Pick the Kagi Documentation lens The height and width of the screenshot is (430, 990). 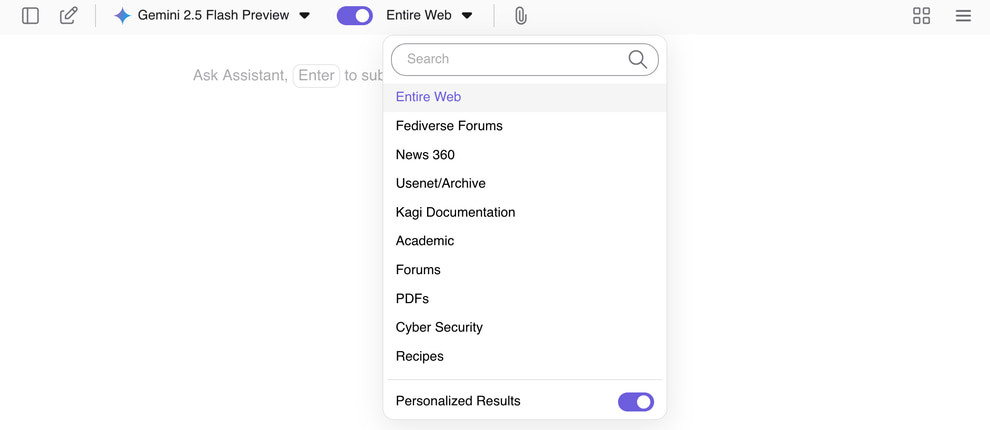click(455, 212)
